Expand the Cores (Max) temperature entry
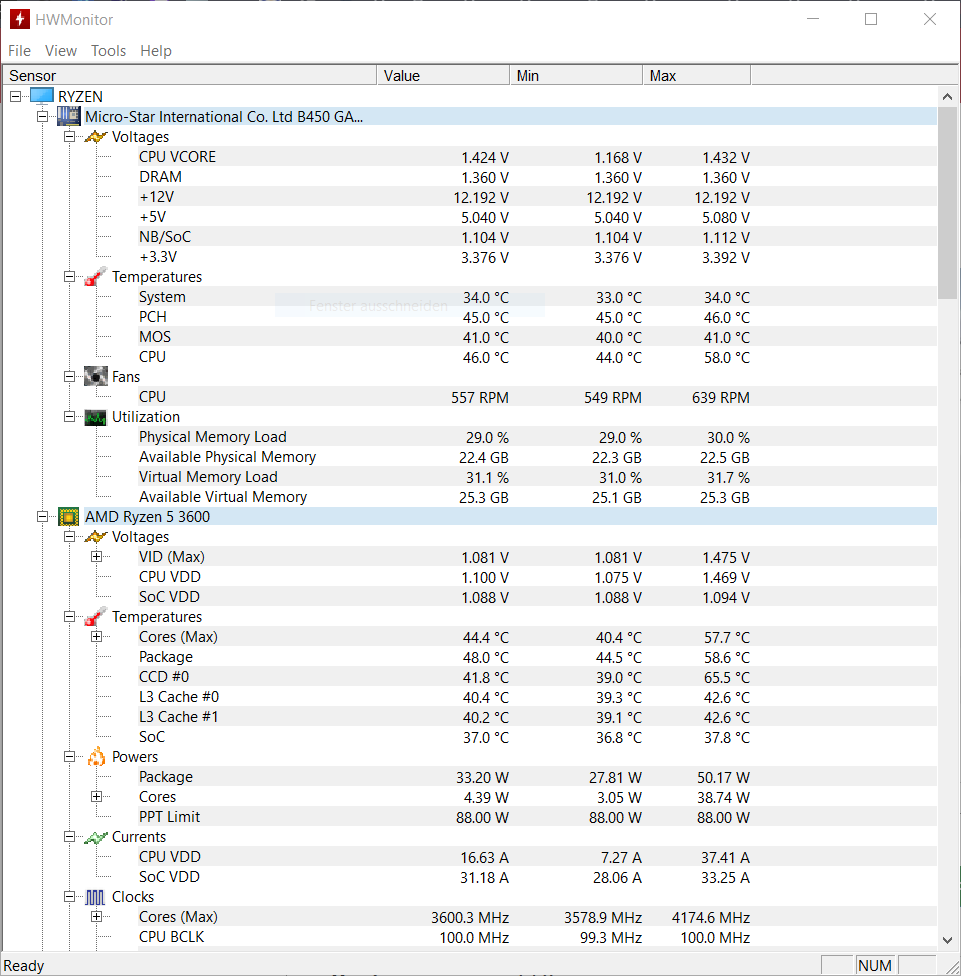Image resolution: width=961 pixels, height=976 pixels. pyautogui.click(x=96, y=636)
